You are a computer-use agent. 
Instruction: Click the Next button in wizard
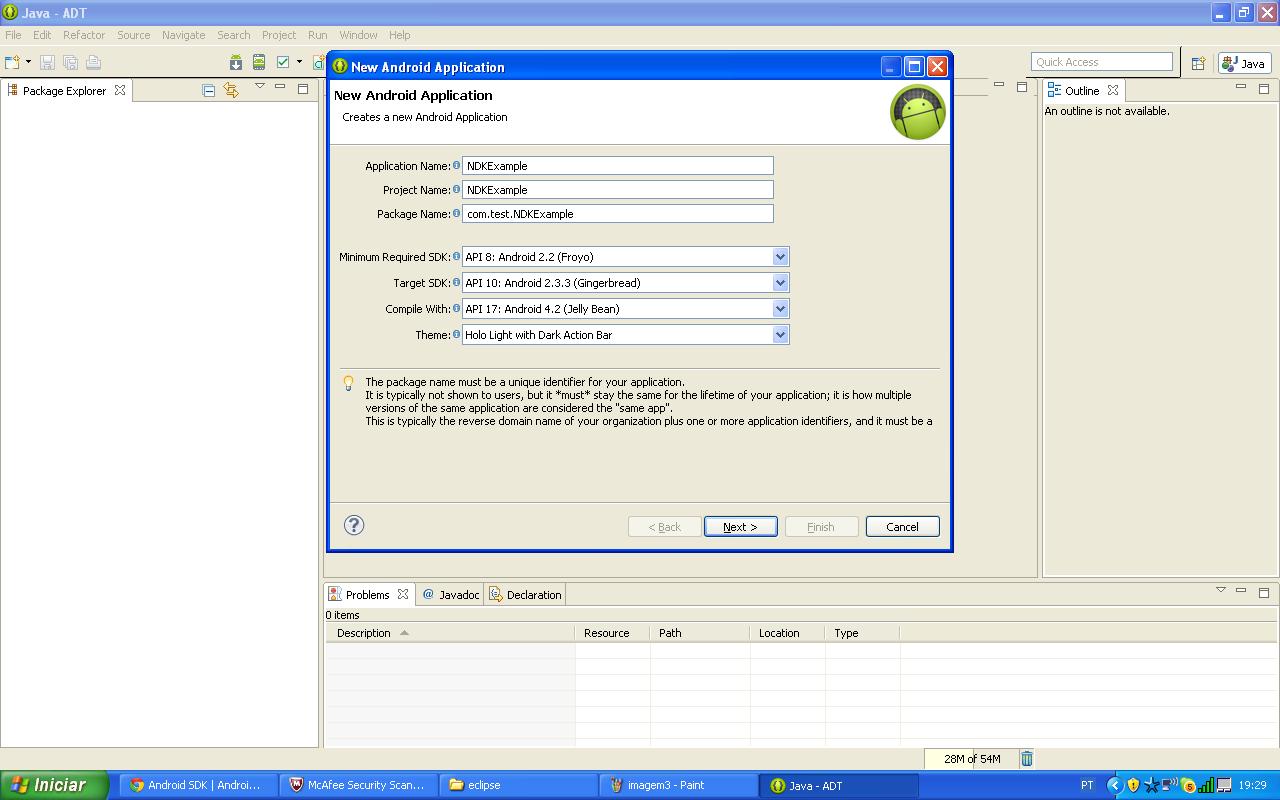coord(740,527)
